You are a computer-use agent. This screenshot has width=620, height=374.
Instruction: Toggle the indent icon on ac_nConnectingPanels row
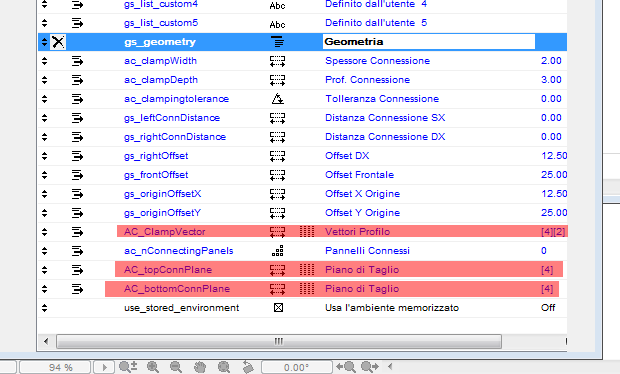[77, 251]
